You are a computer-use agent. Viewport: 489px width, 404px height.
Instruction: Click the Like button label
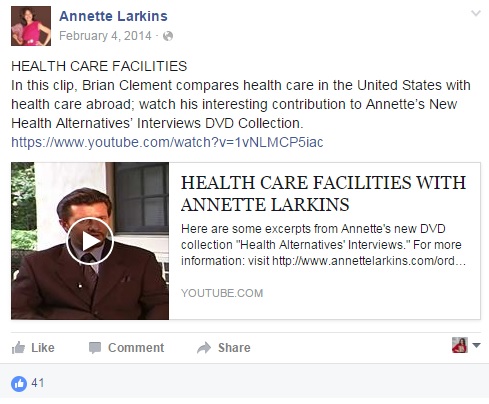coord(43,348)
